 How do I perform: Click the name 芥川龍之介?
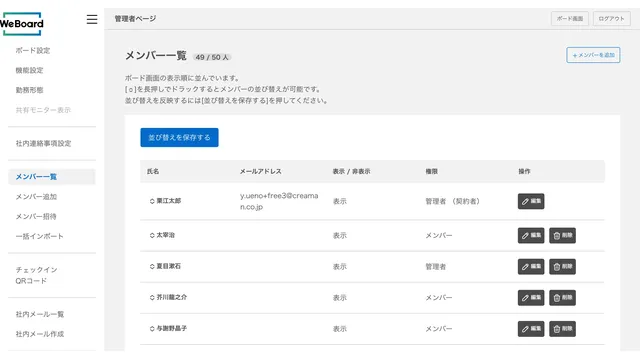172,297
